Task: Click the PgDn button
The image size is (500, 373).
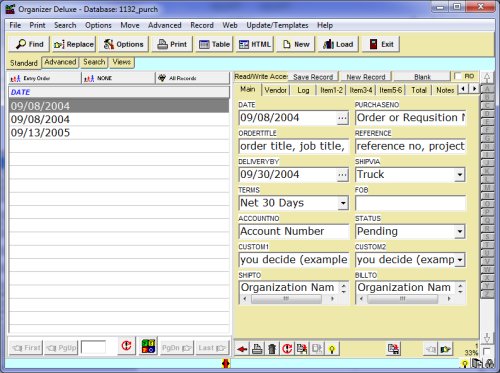Action: coord(176,348)
